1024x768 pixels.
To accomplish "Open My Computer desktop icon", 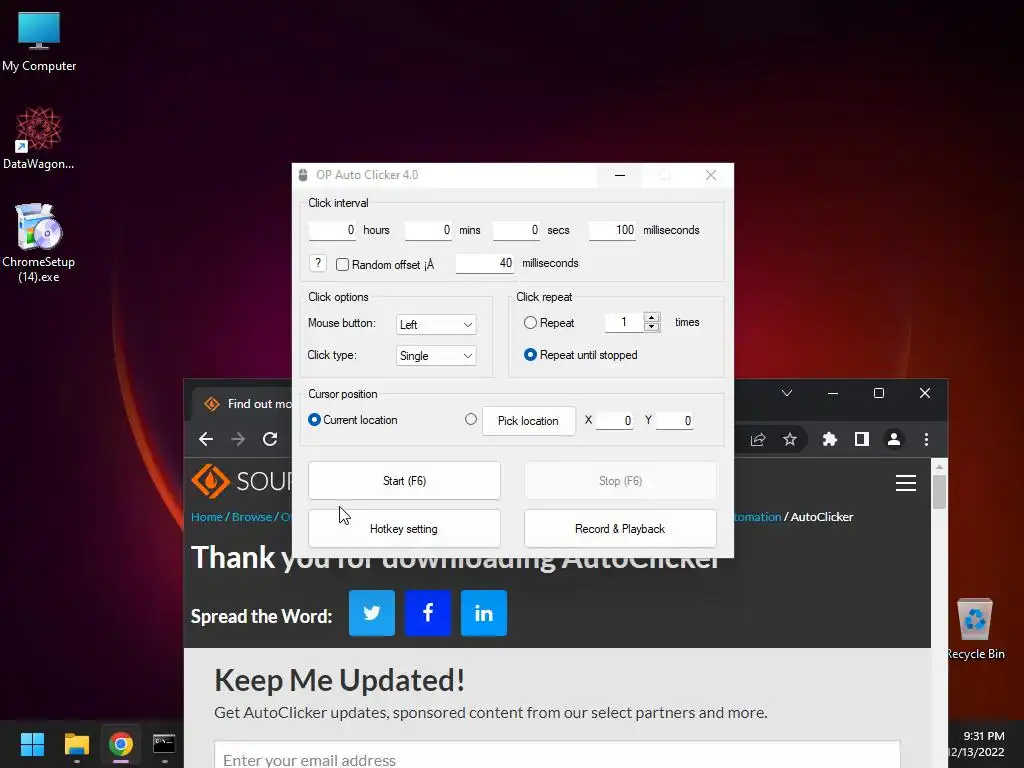I will (x=39, y=41).
